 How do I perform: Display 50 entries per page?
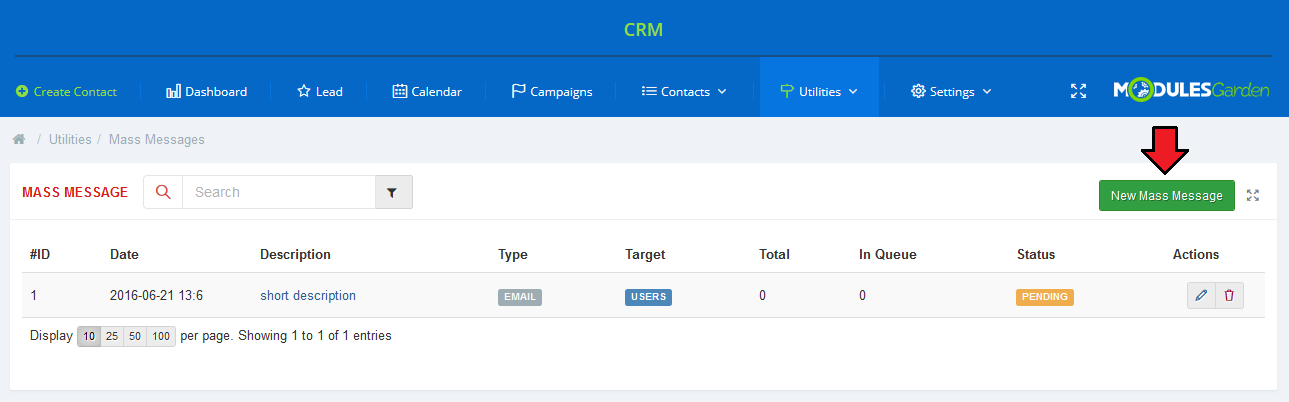tap(135, 336)
